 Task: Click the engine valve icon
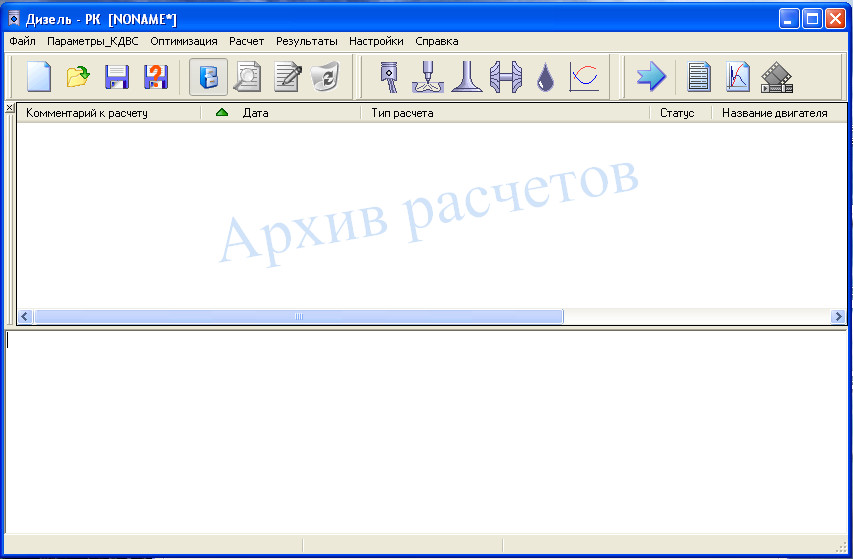click(x=467, y=77)
